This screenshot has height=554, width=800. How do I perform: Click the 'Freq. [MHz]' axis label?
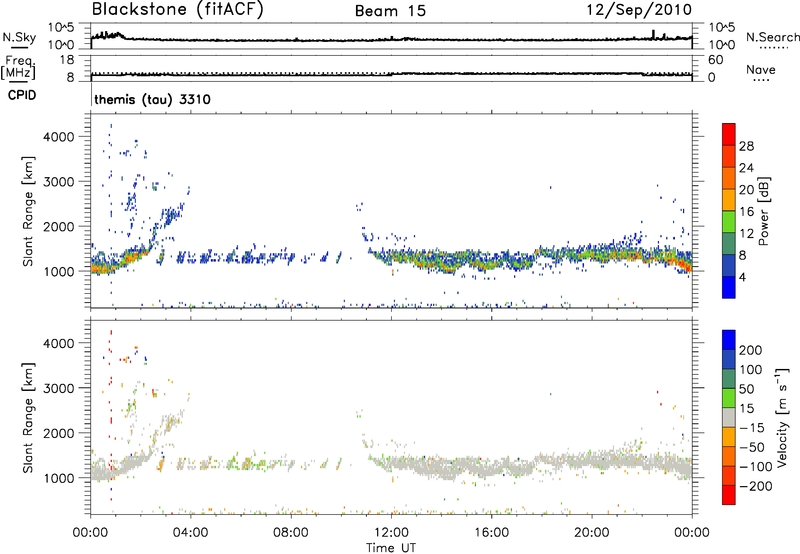pyautogui.click(x=18, y=67)
